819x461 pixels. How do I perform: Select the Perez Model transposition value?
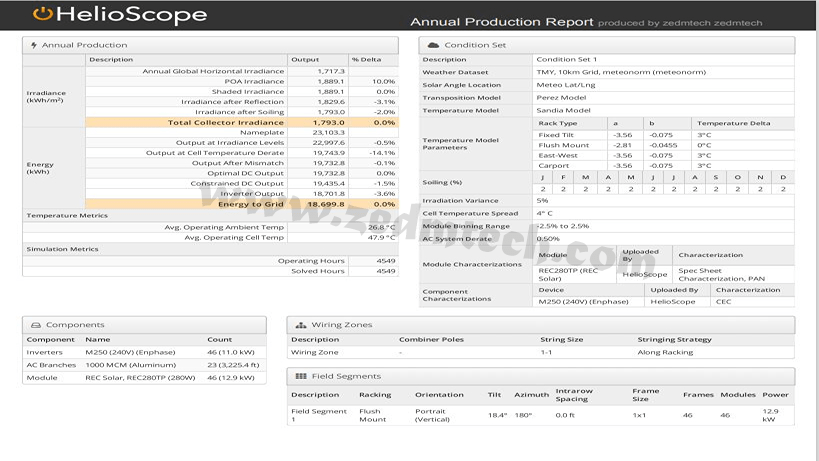(x=561, y=98)
